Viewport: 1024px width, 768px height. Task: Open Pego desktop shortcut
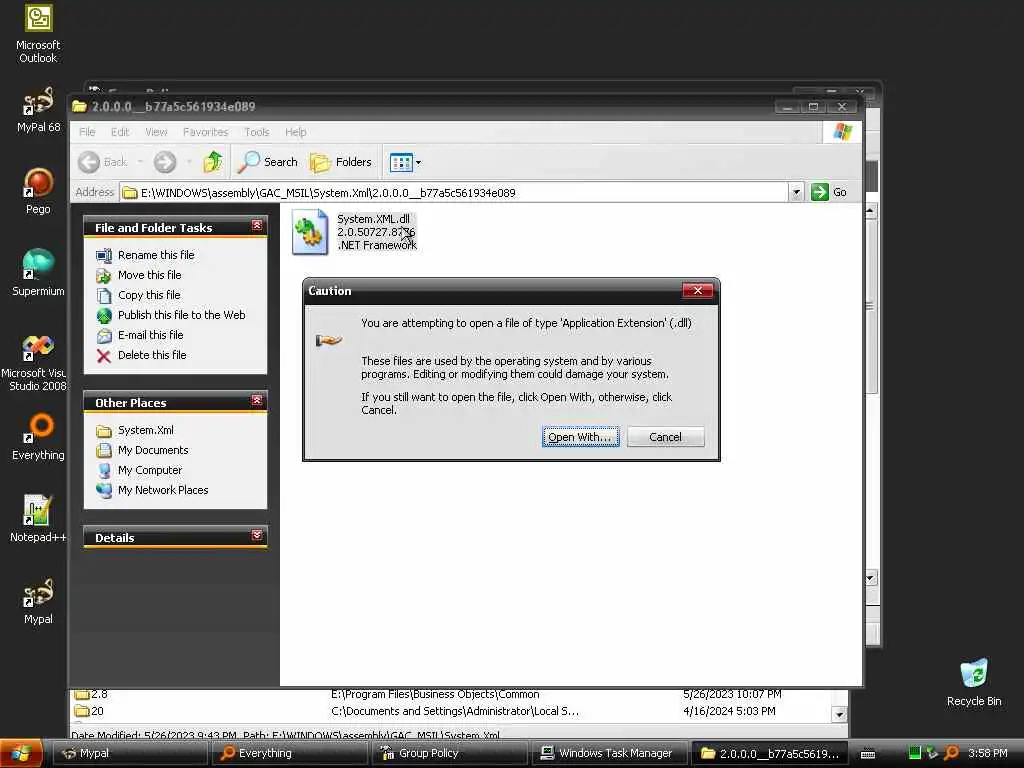[38, 191]
